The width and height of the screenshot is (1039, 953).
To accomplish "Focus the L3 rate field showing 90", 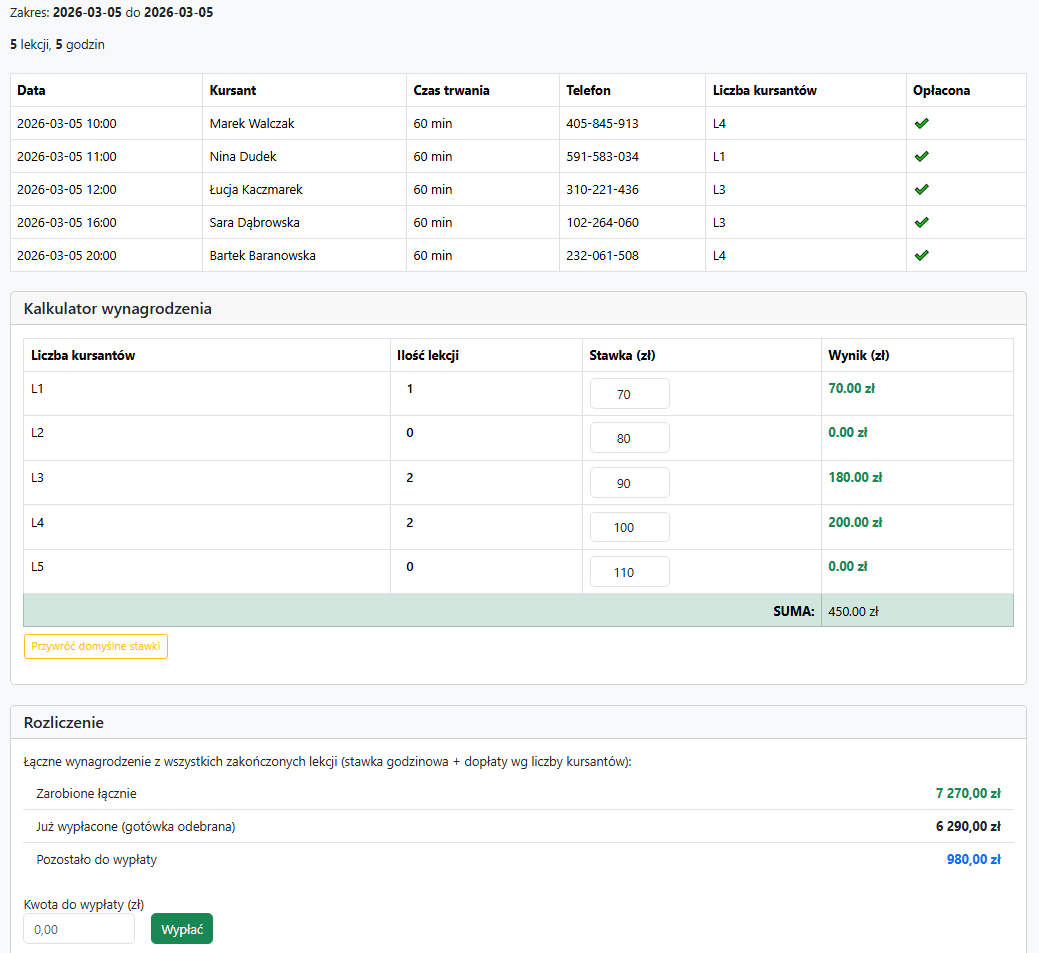I will [629, 483].
